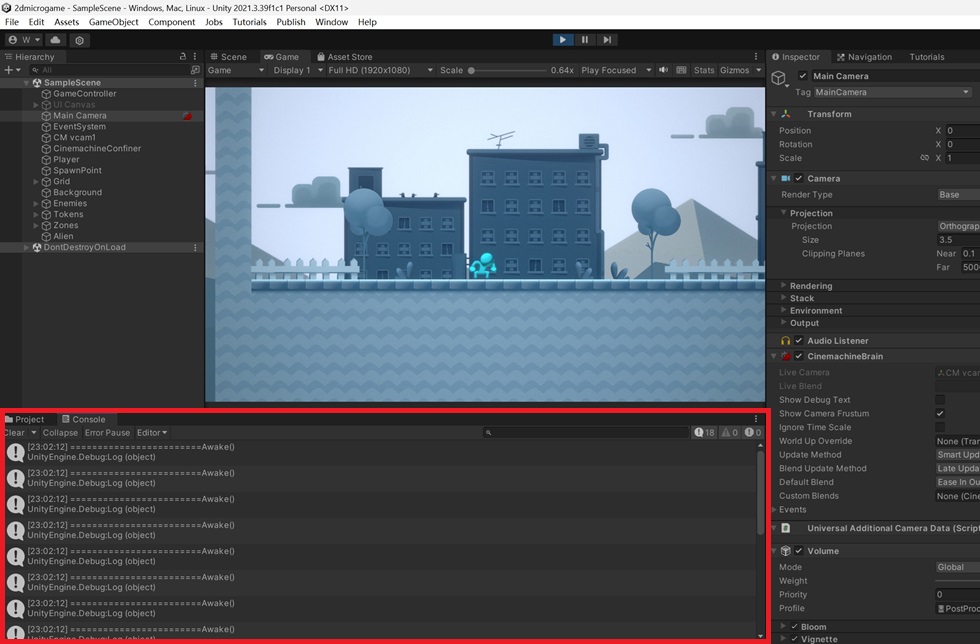The image size is (980, 644).
Task: Click the Camera component icon
Action: 786,178
